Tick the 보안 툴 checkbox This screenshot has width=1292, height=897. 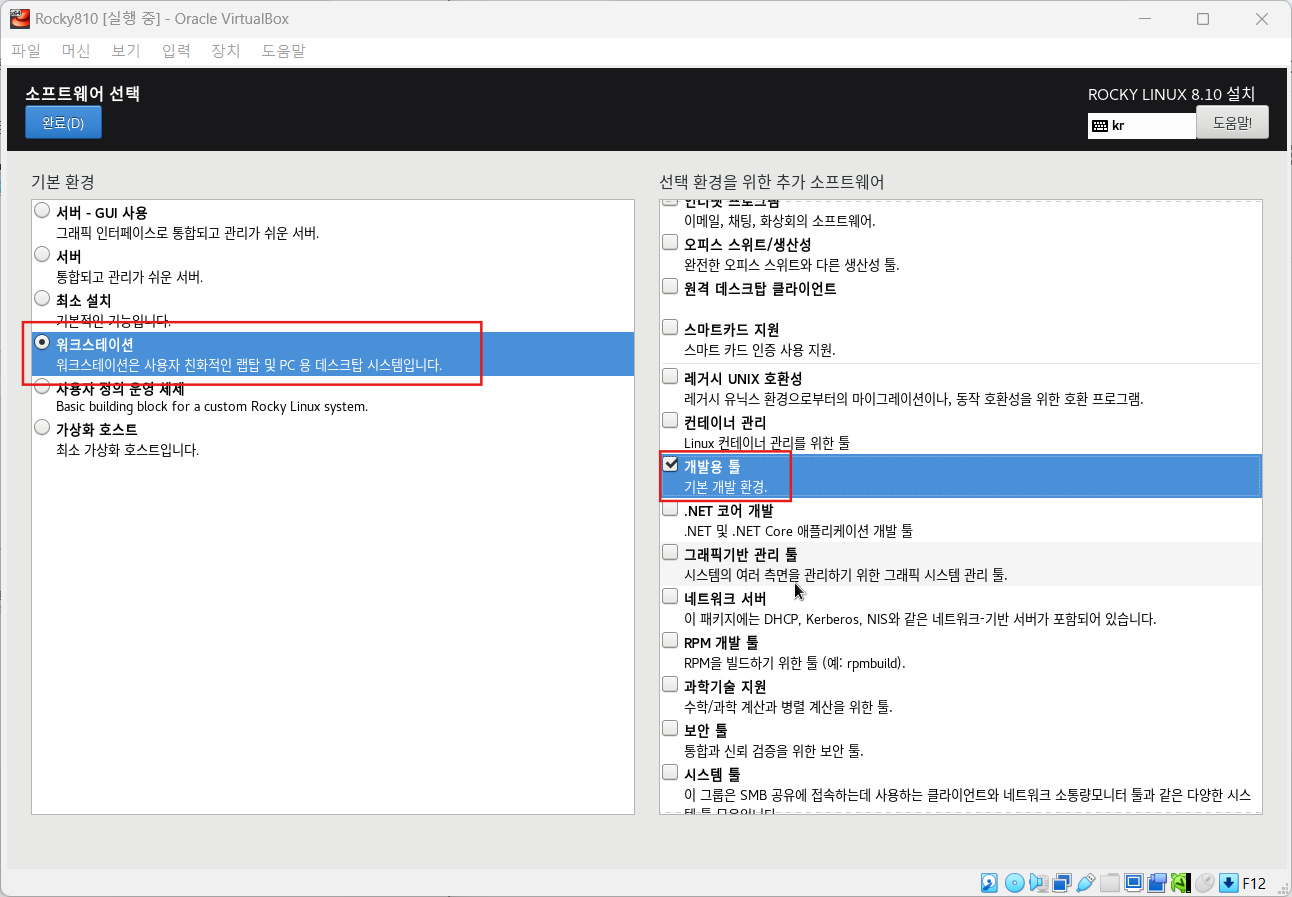(670, 728)
